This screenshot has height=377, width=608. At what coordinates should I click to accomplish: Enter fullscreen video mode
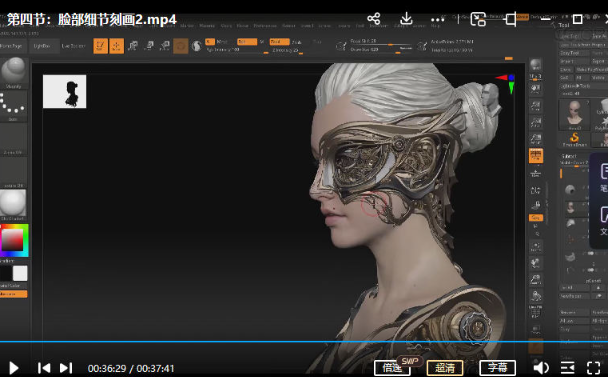click(594, 368)
